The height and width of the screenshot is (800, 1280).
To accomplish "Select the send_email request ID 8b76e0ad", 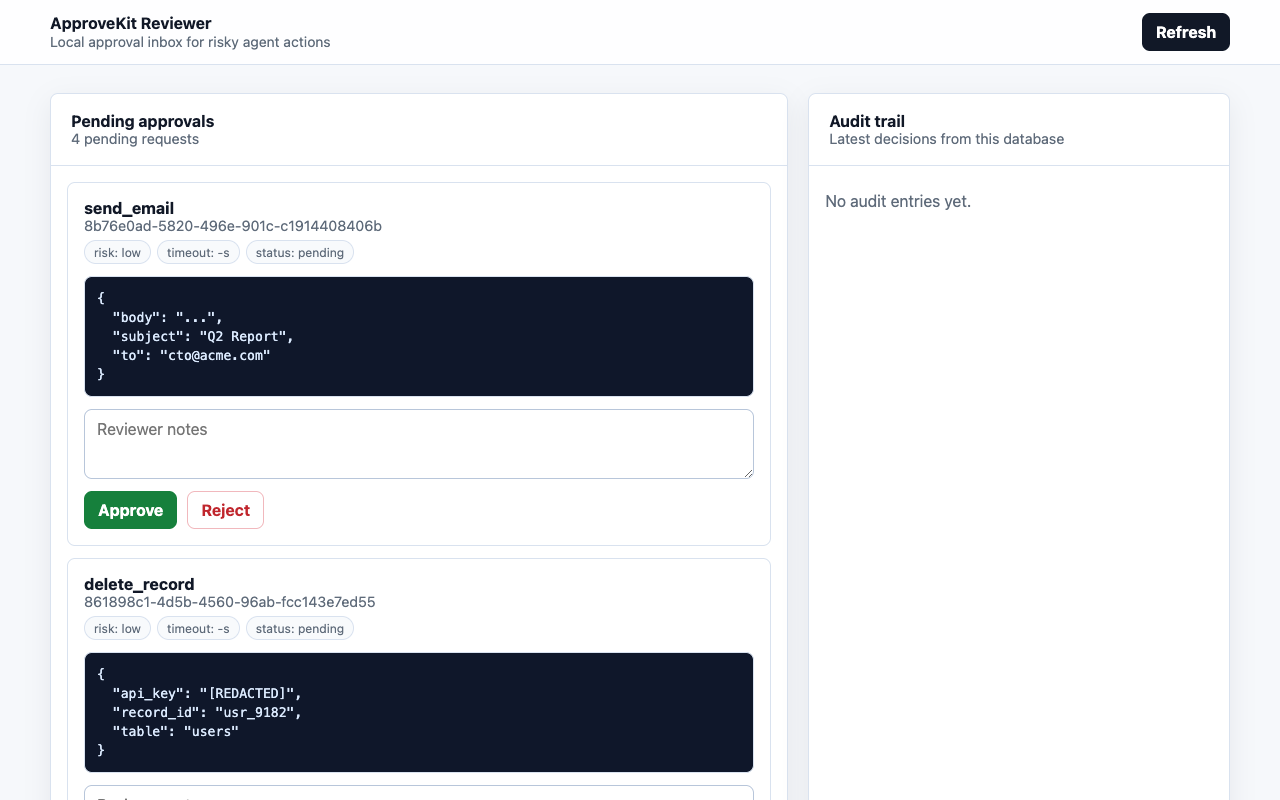I will (x=233, y=226).
